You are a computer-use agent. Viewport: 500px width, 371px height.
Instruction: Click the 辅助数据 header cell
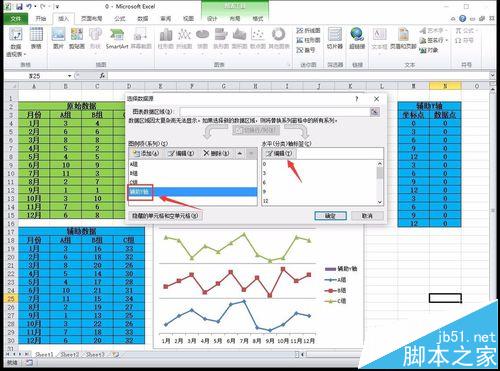coord(81,231)
